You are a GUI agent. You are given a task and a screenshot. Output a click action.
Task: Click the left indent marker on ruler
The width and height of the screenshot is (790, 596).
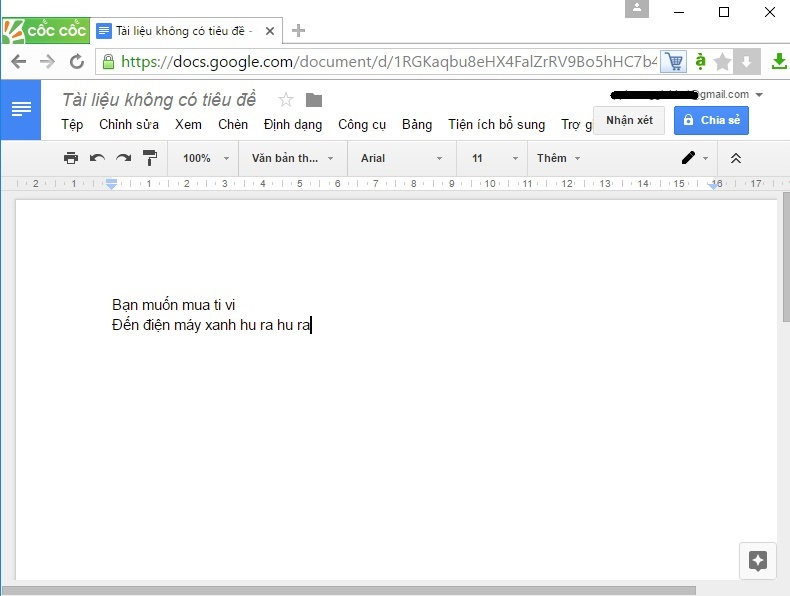click(112, 183)
